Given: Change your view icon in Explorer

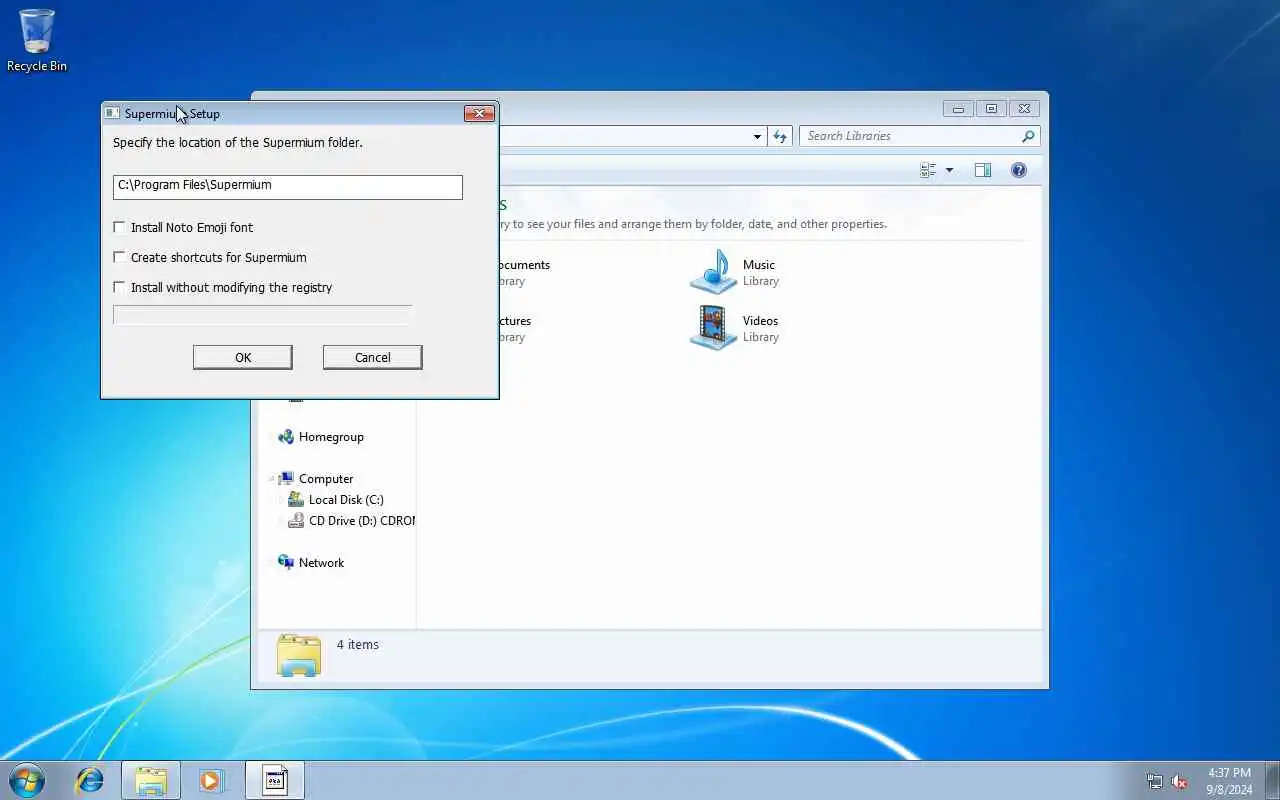Looking at the screenshot, I should pos(928,171).
